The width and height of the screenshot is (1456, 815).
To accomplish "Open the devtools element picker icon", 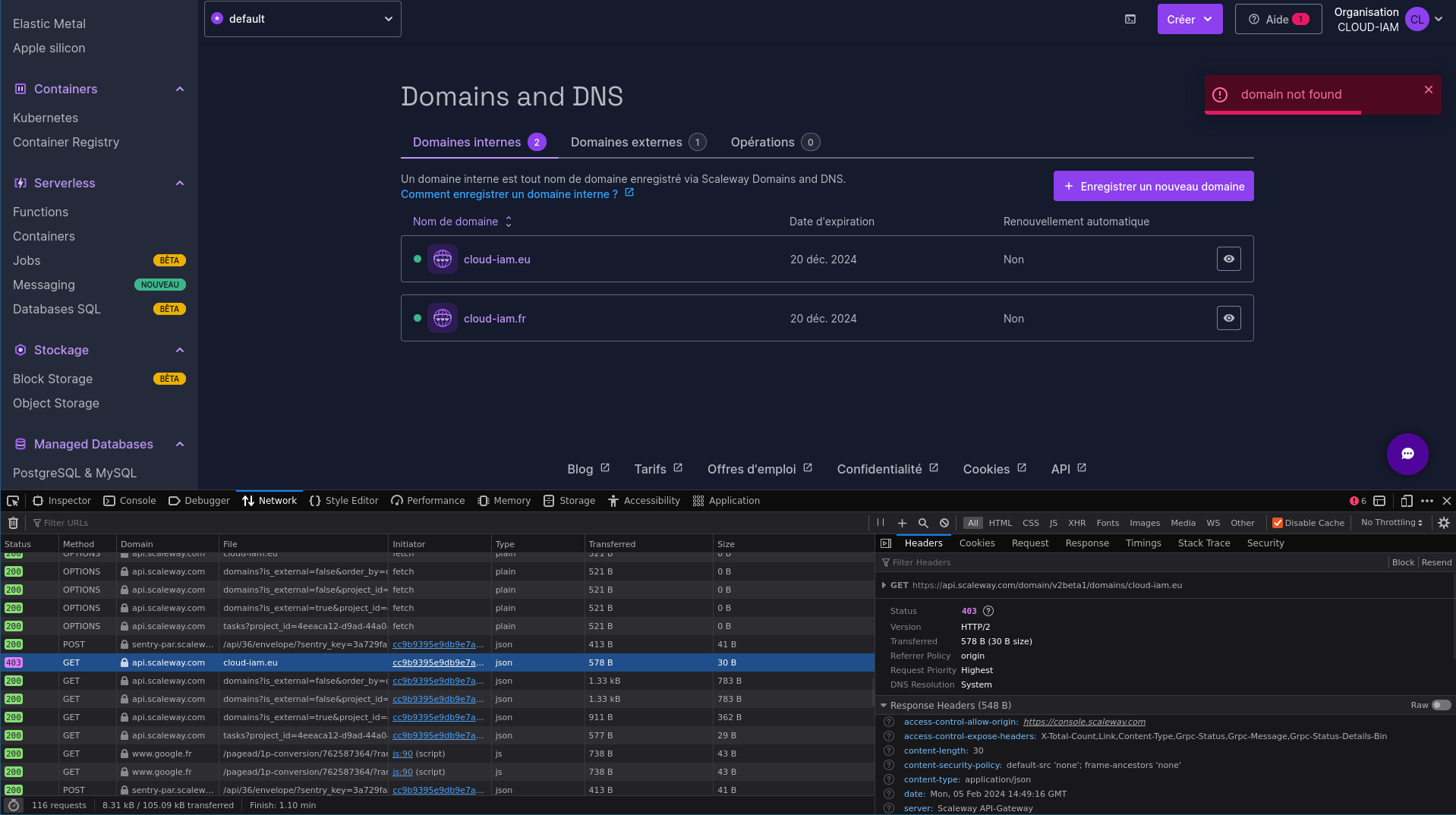I will (x=13, y=501).
